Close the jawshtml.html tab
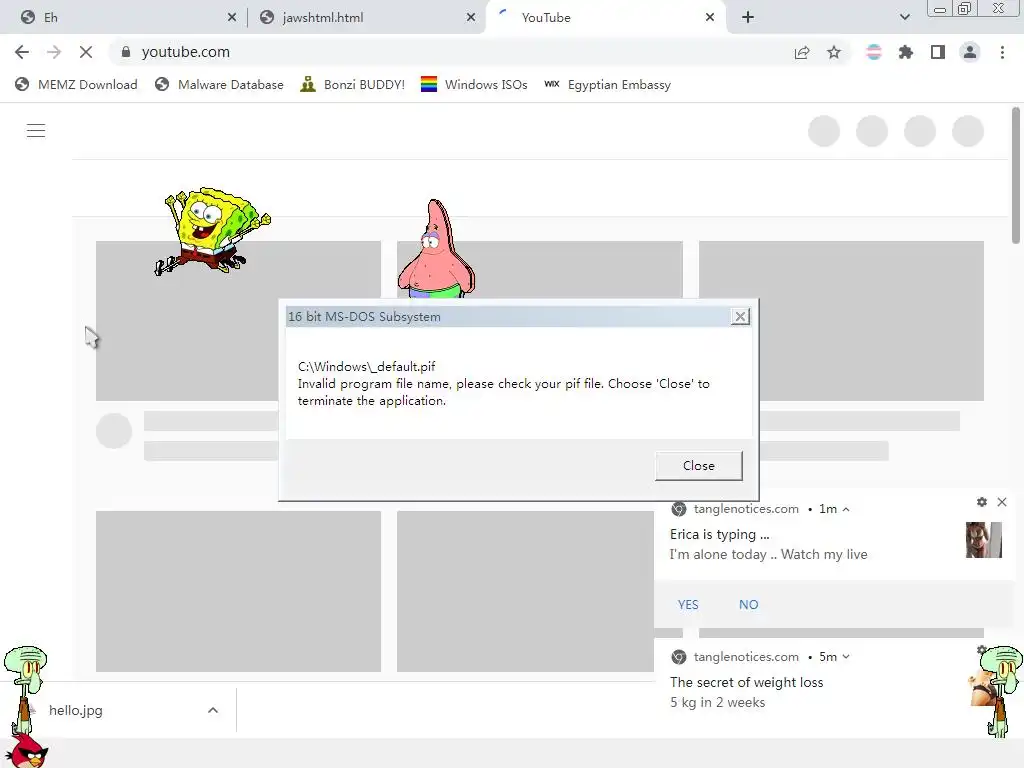This screenshot has width=1024, height=768. [471, 18]
